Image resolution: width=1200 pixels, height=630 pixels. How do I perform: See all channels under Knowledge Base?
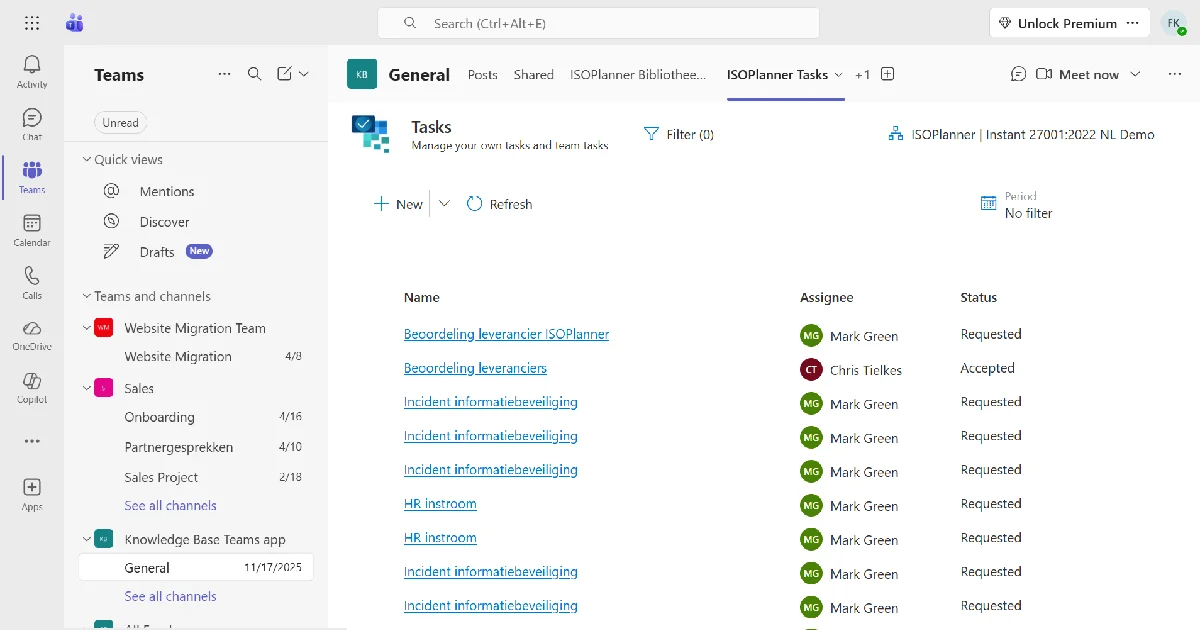coord(170,596)
